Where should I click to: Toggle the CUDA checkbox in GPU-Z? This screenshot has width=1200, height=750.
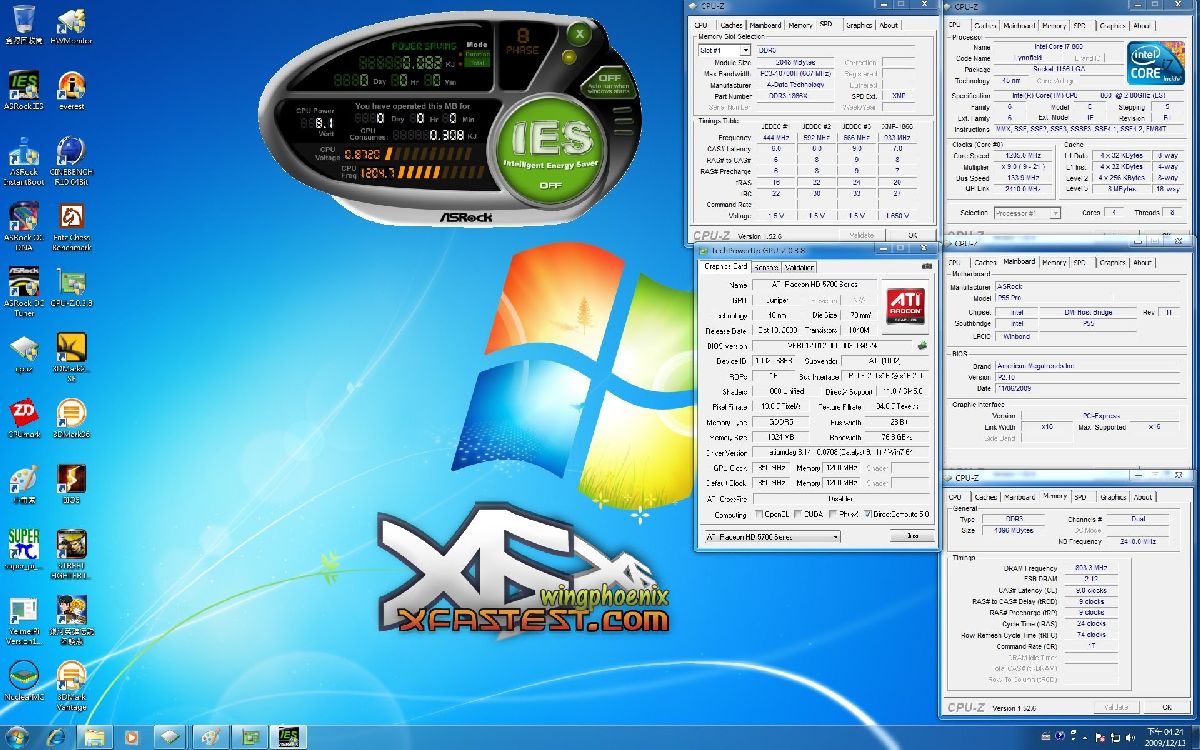click(x=799, y=514)
